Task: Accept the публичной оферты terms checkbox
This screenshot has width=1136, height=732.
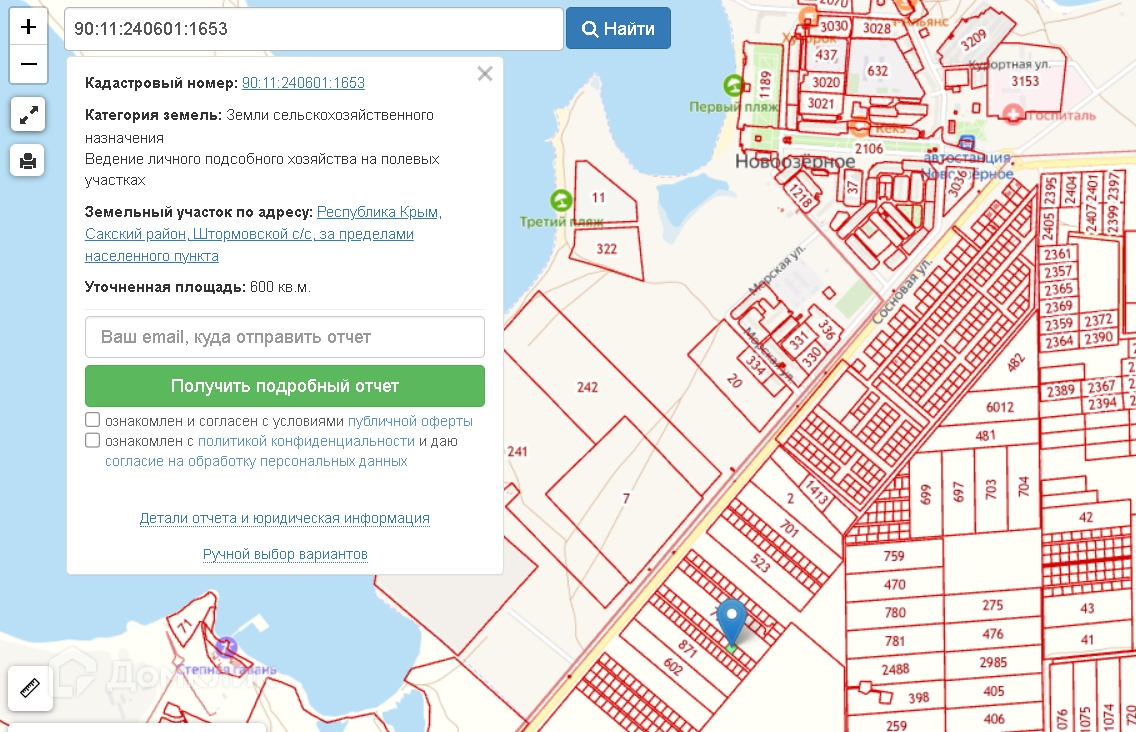Action: pyautogui.click(x=93, y=420)
